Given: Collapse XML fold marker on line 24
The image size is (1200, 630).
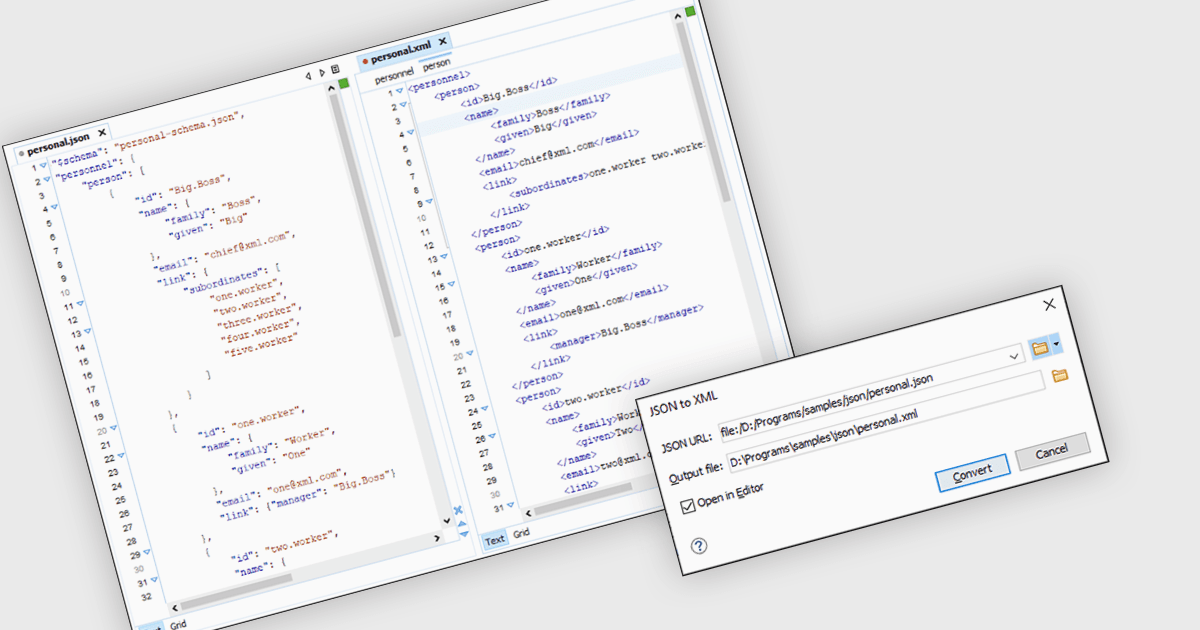Looking at the screenshot, I should tap(485, 409).
